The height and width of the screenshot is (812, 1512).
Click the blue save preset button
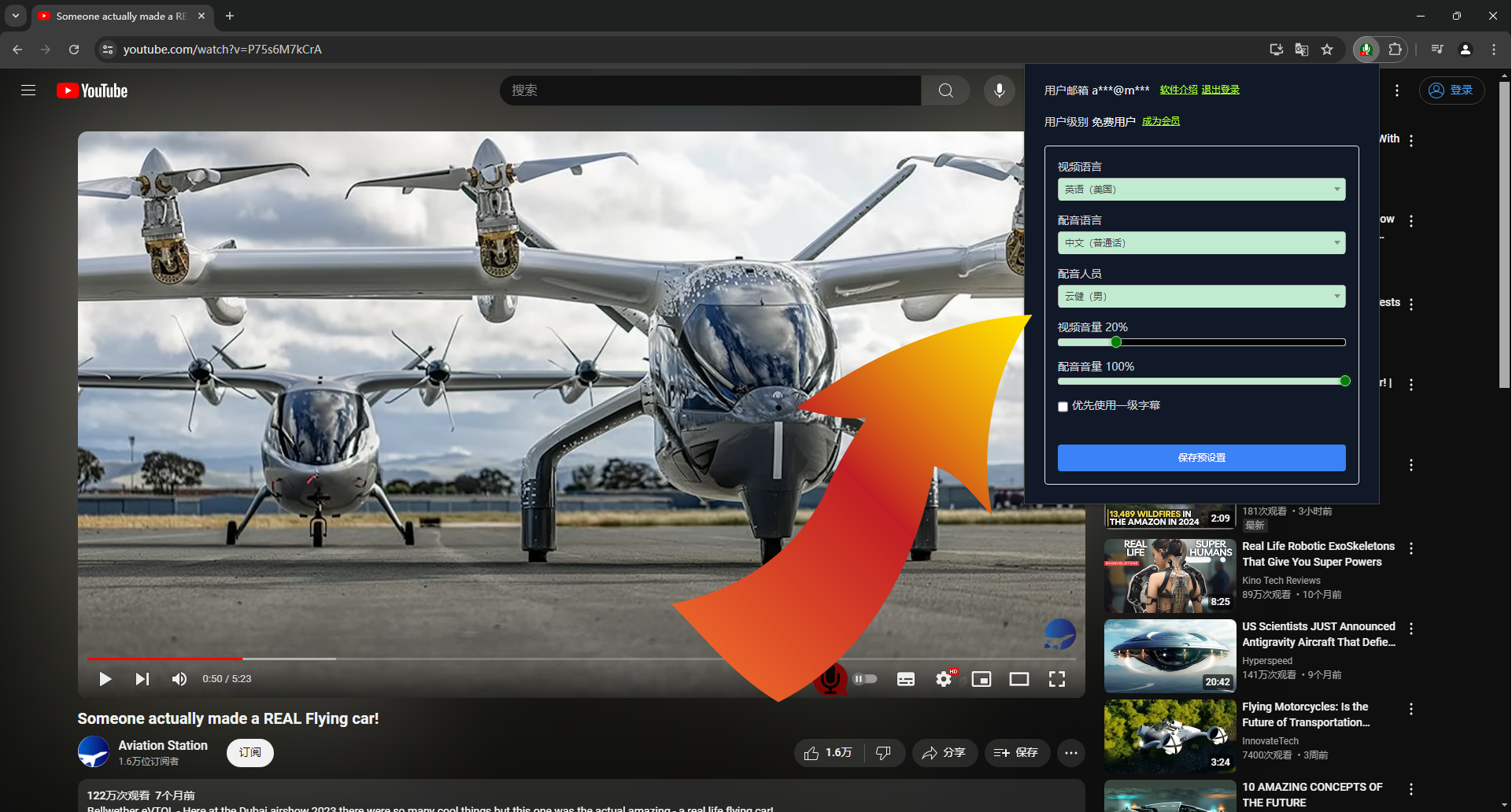tap(1200, 458)
